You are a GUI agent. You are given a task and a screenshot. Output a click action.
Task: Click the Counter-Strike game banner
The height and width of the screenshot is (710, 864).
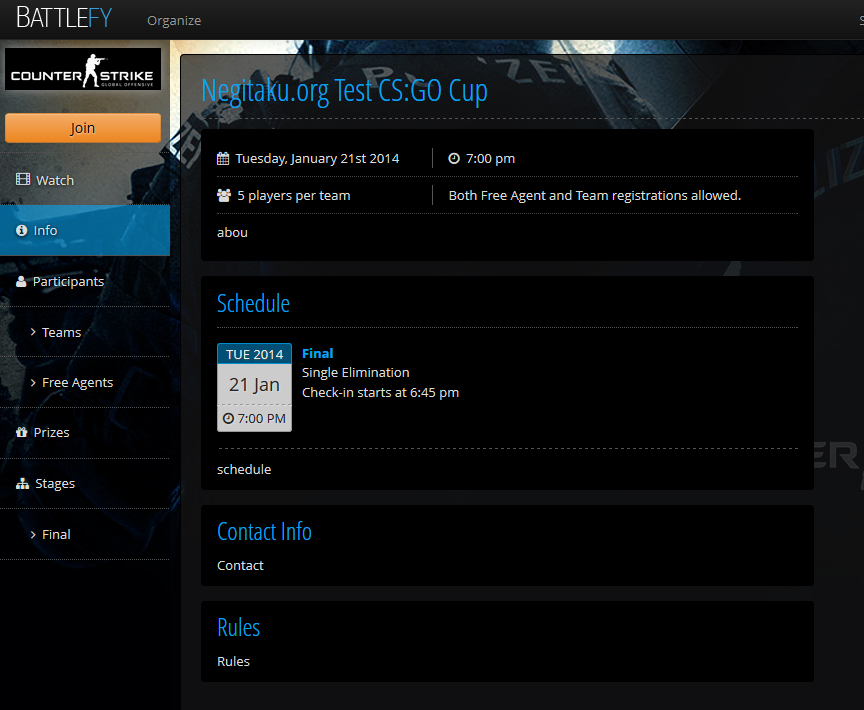click(83, 69)
